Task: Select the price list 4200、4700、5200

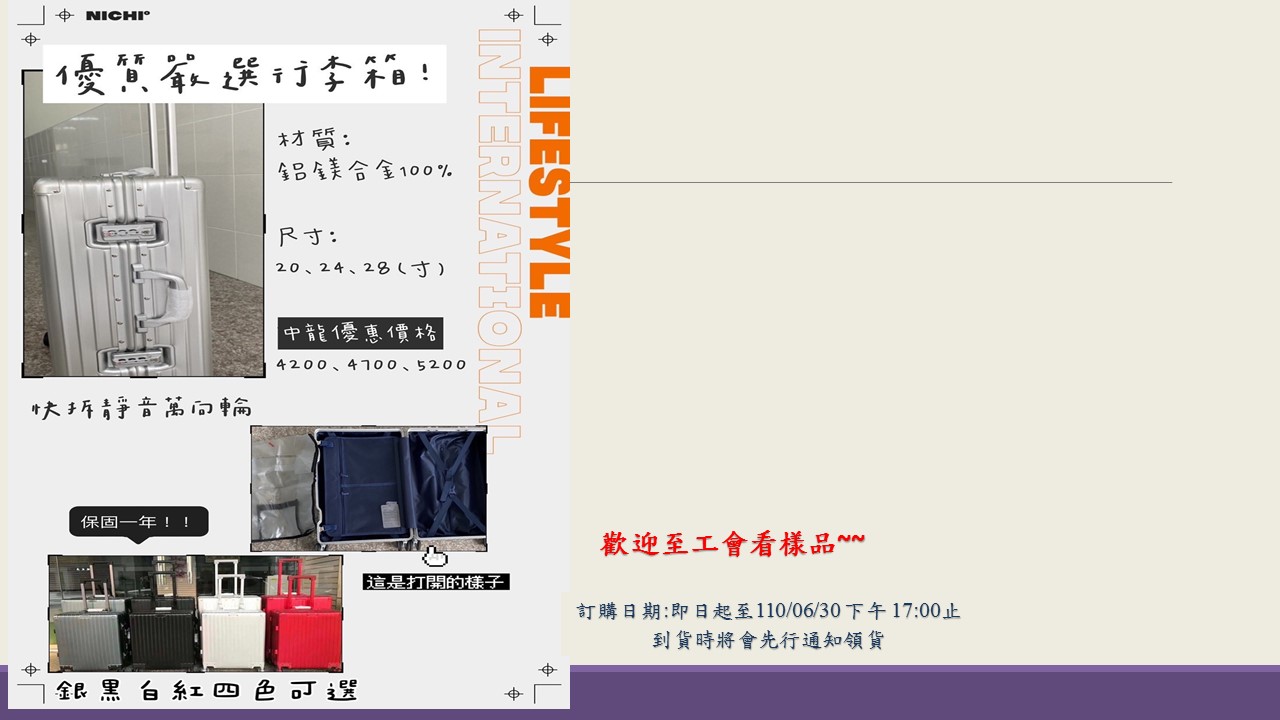Action: tap(371, 365)
